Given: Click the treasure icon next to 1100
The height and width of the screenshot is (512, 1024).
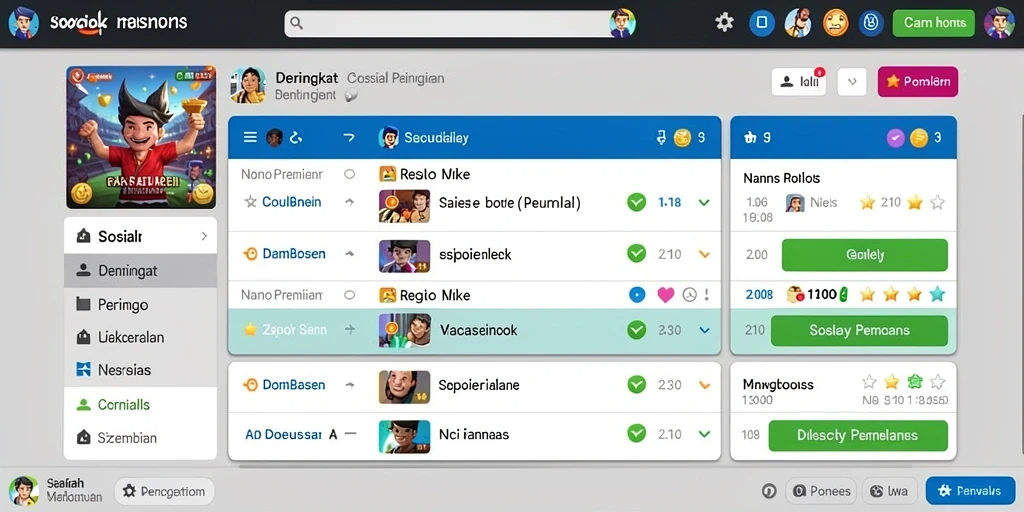Looking at the screenshot, I should click(795, 295).
